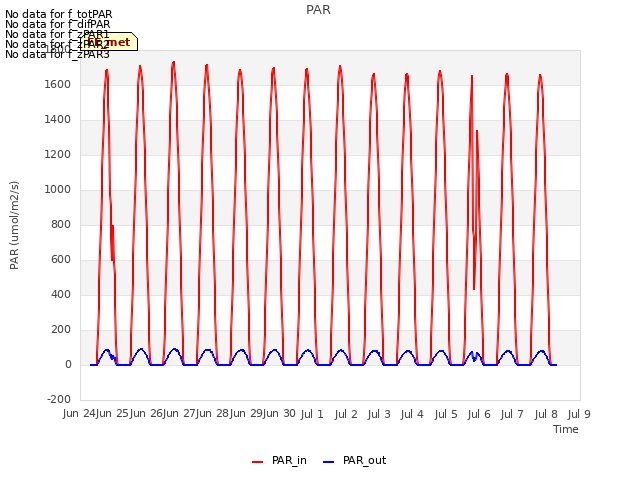Viewport: 640px width, 480px height.
Task: Click the 'Jul 2' x-axis tick label
Action: point(346,414)
